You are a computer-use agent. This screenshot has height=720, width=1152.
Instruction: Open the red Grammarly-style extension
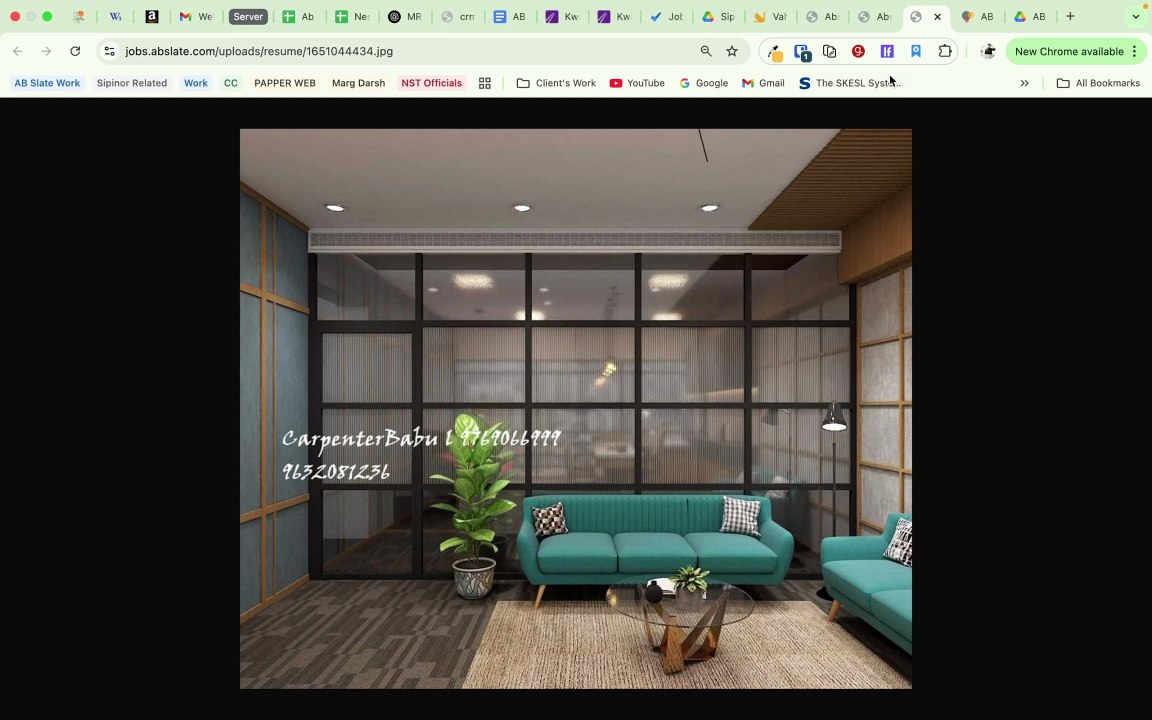coord(858,51)
